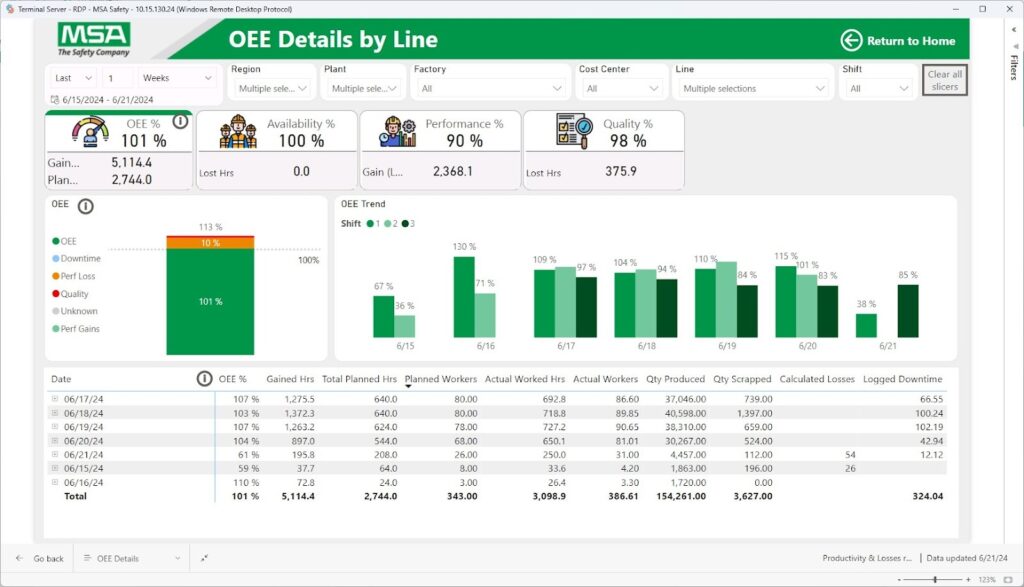Click the Return to Home arrow icon

point(851,41)
